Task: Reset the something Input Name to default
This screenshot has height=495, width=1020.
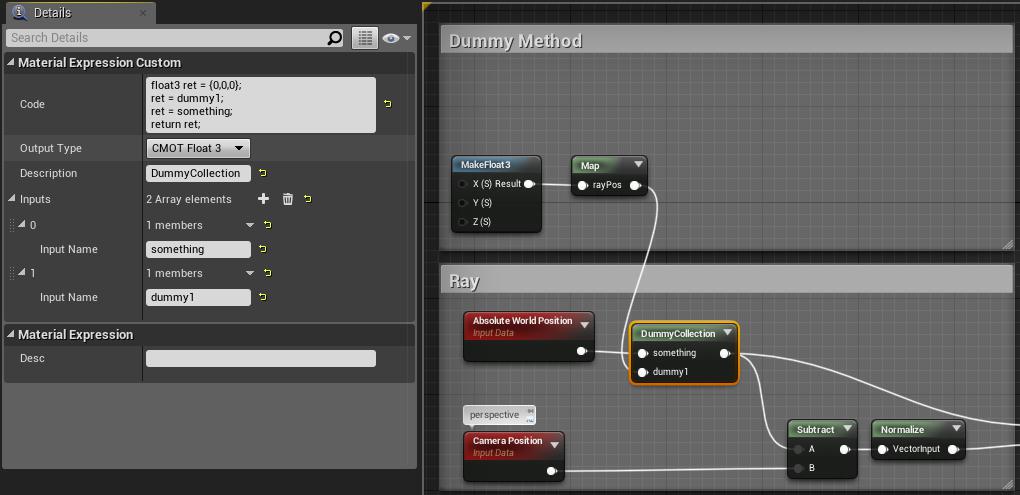Action: (263, 249)
